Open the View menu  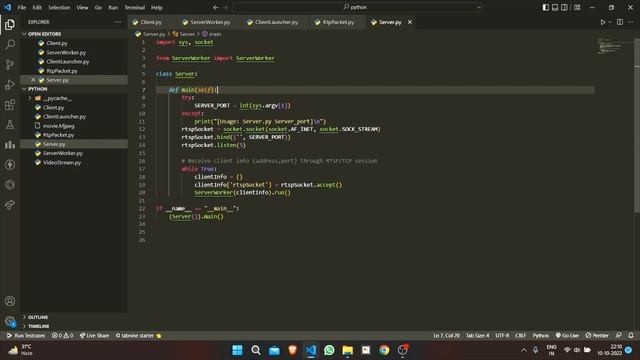pos(82,7)
